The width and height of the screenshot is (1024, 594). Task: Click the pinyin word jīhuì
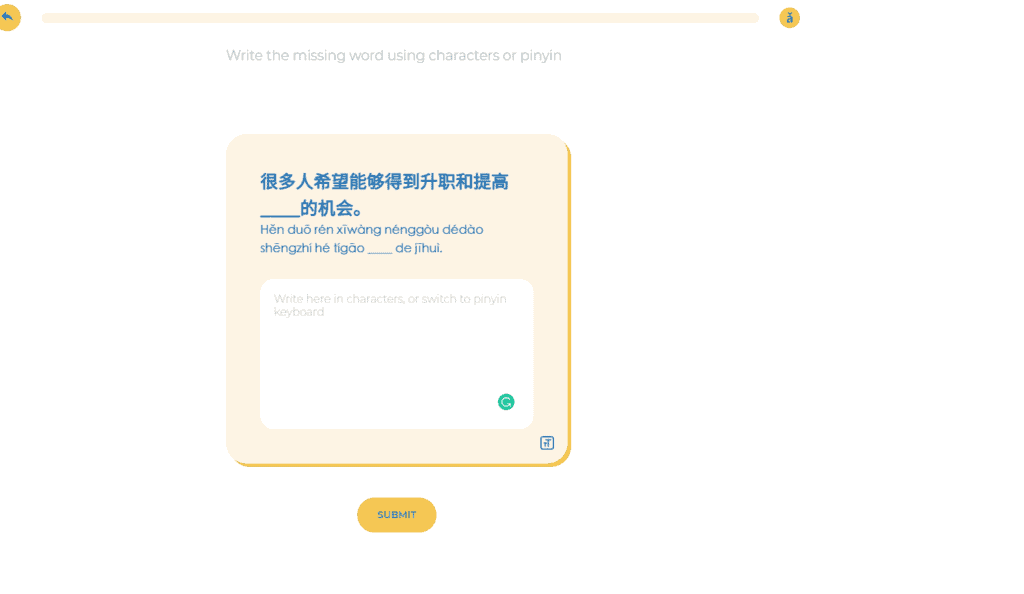pyautogui.click(x=428, y=248)
